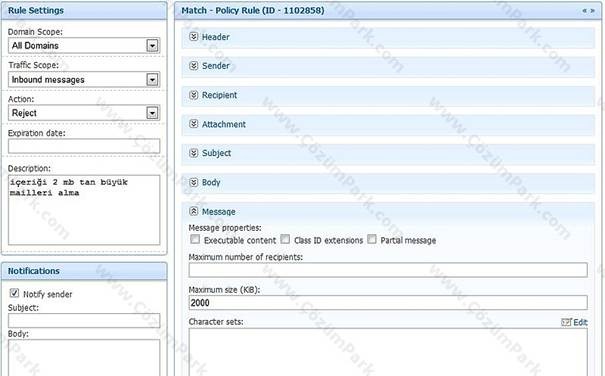The height and width of the screenshot is (376, 605).
Task: Click the Message section title
Action: [x=218, y=212]
